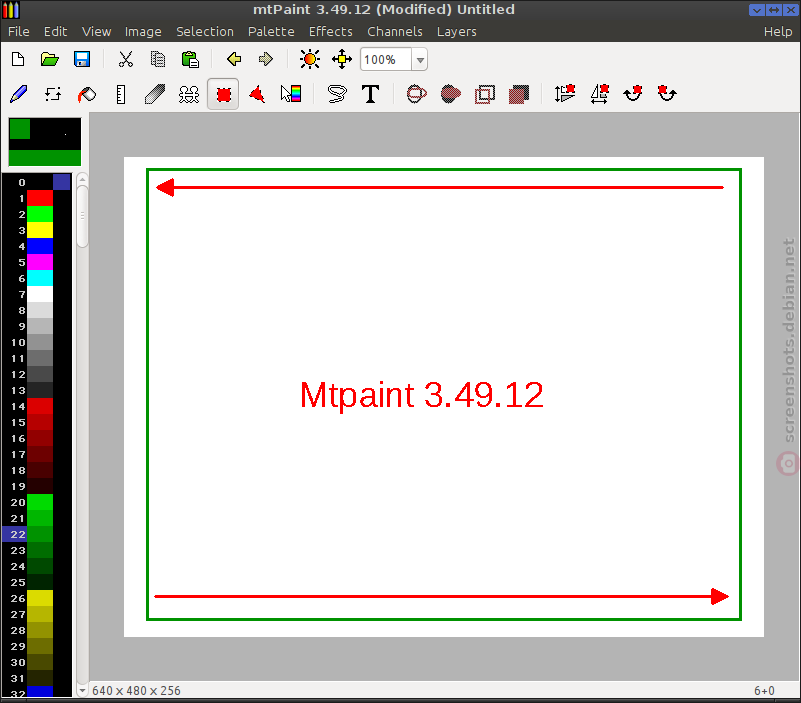Select the Text tool T icon

(370, 95)
